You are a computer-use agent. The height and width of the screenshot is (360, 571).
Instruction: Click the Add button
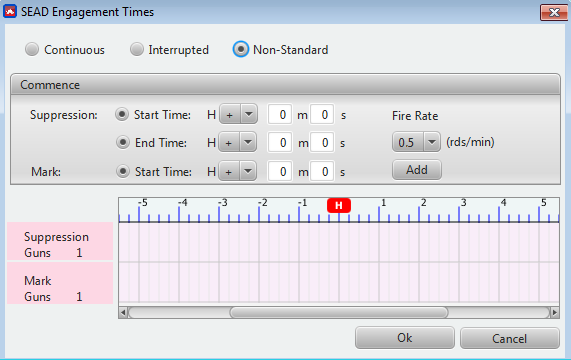(x=417, y=170)
